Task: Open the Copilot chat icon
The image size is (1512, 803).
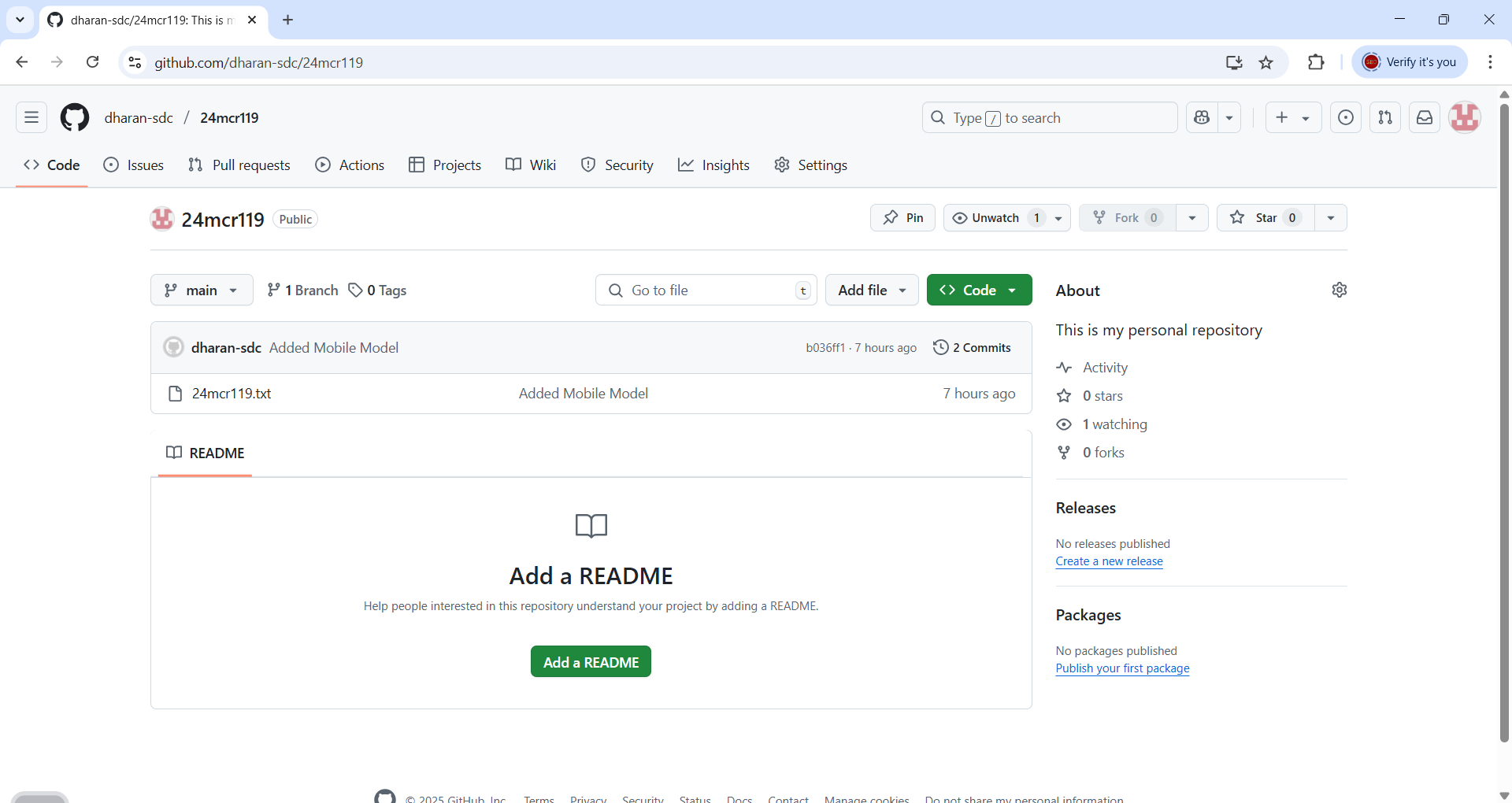Action: tap(1202, 117)
